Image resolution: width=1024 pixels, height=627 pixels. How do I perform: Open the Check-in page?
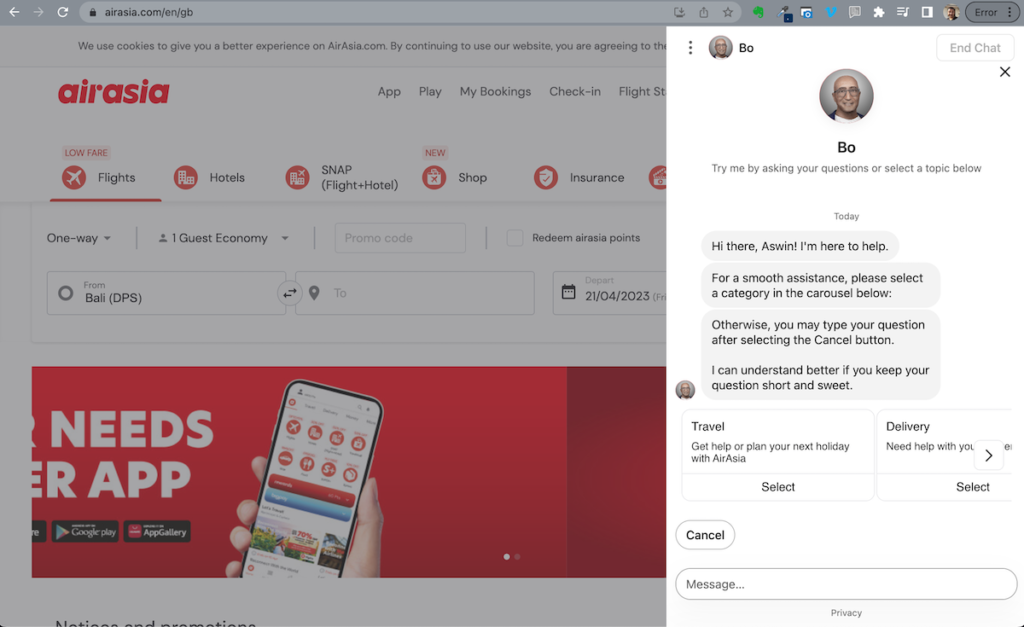[x=575, y=91]
